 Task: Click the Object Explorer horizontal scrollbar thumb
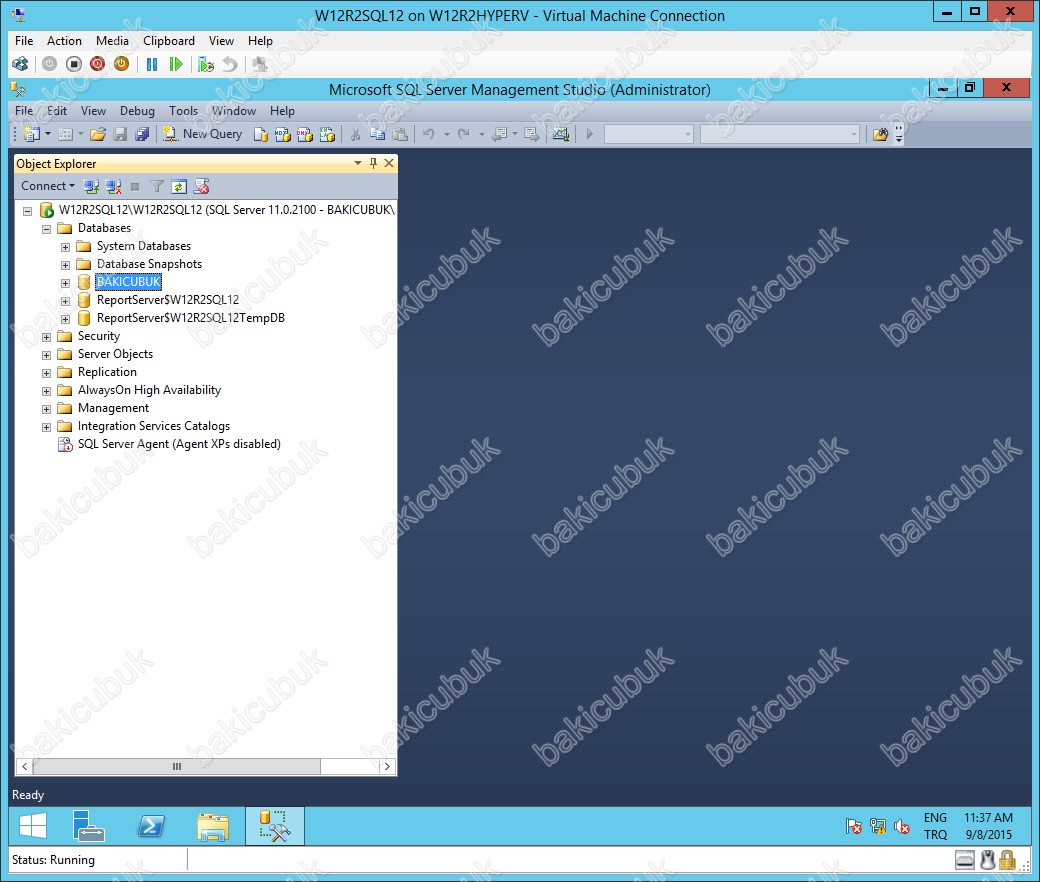[176, 766]
